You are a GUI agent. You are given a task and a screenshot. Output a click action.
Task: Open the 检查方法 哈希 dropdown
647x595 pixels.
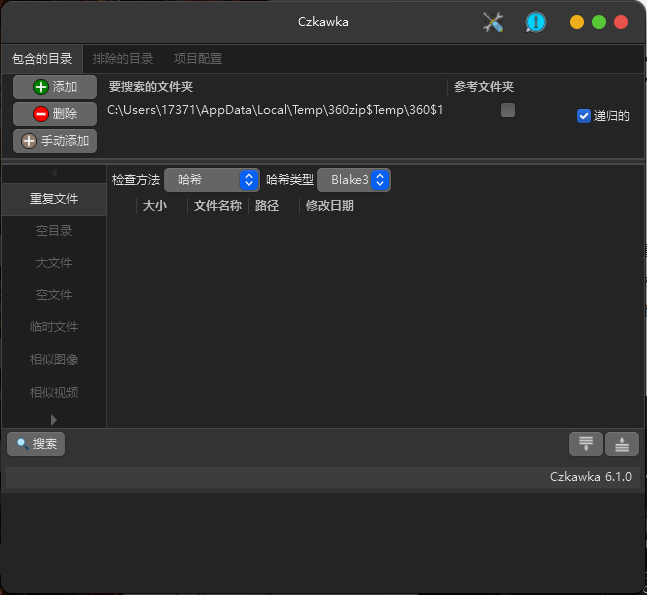pyautogui.click(x=212, y=180)
